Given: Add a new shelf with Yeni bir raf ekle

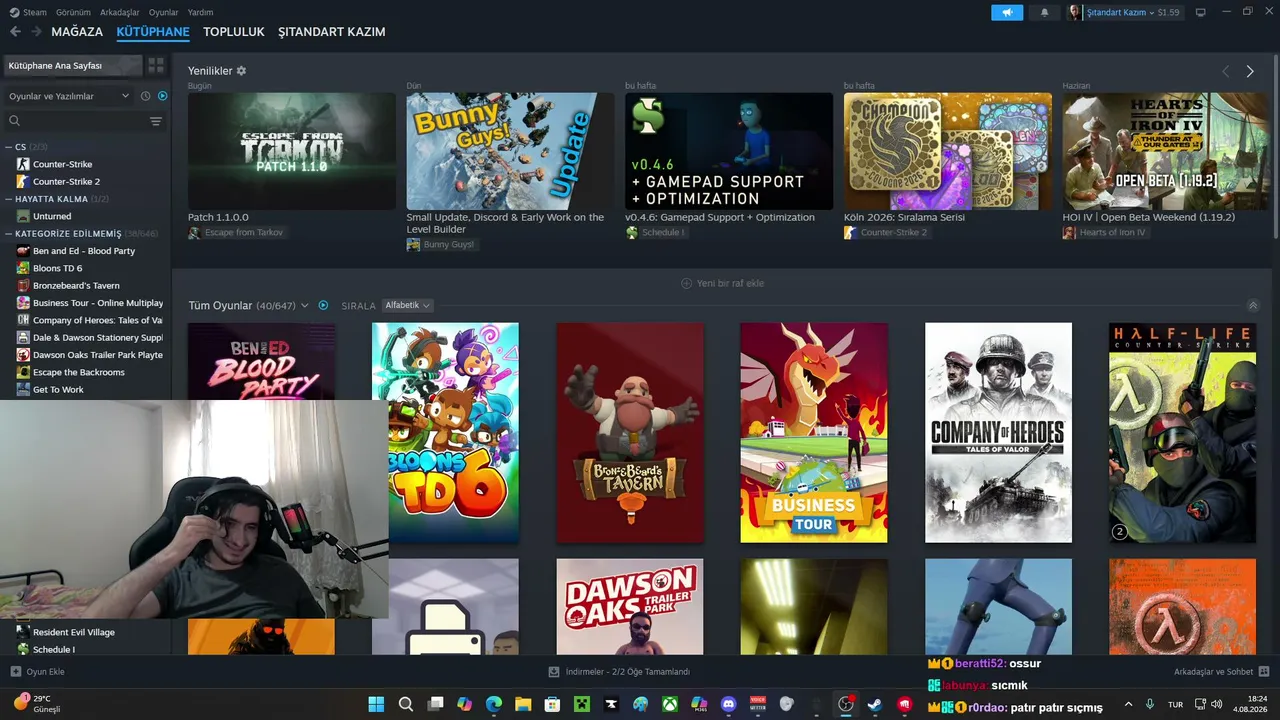Looking at the screenshot, I should [x=722, y=283].
